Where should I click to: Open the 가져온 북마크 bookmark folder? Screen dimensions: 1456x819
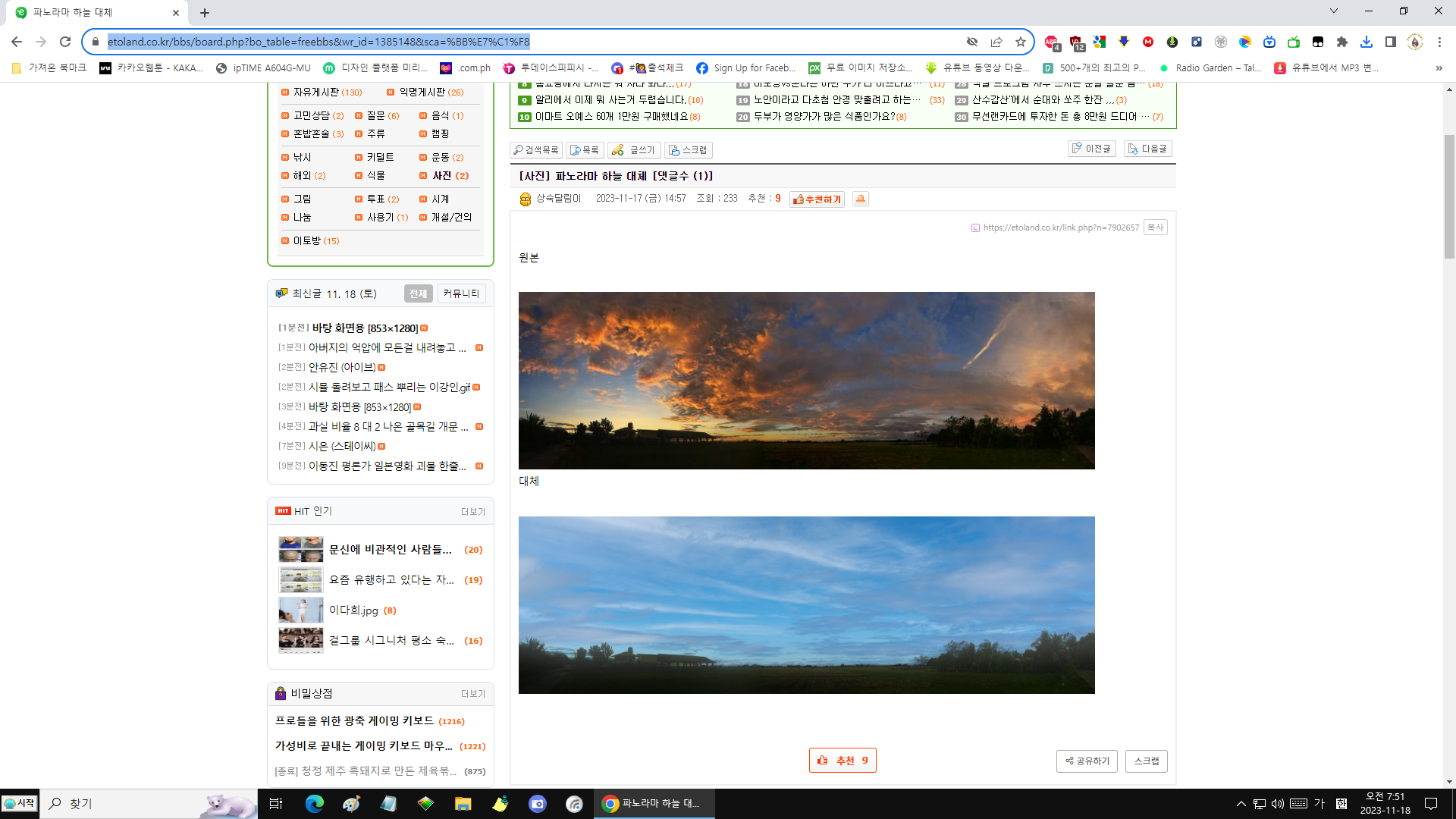click(x=49, y=67)
